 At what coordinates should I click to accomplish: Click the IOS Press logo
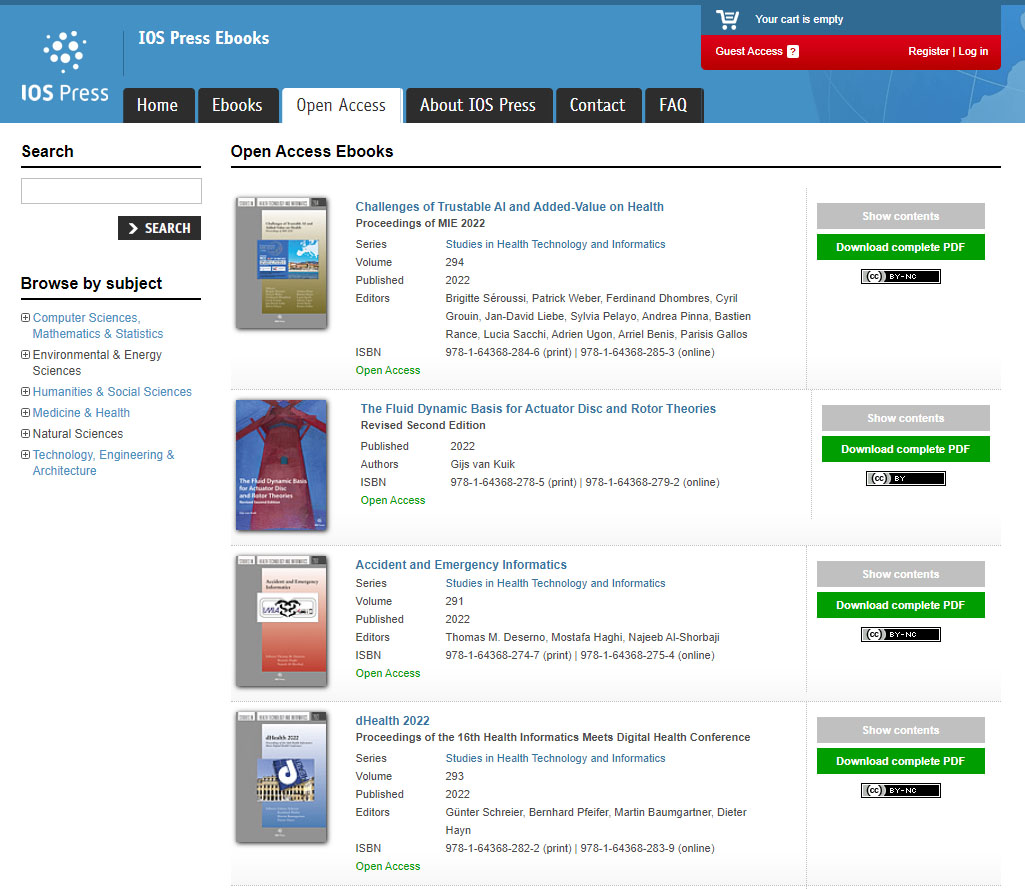65,66
